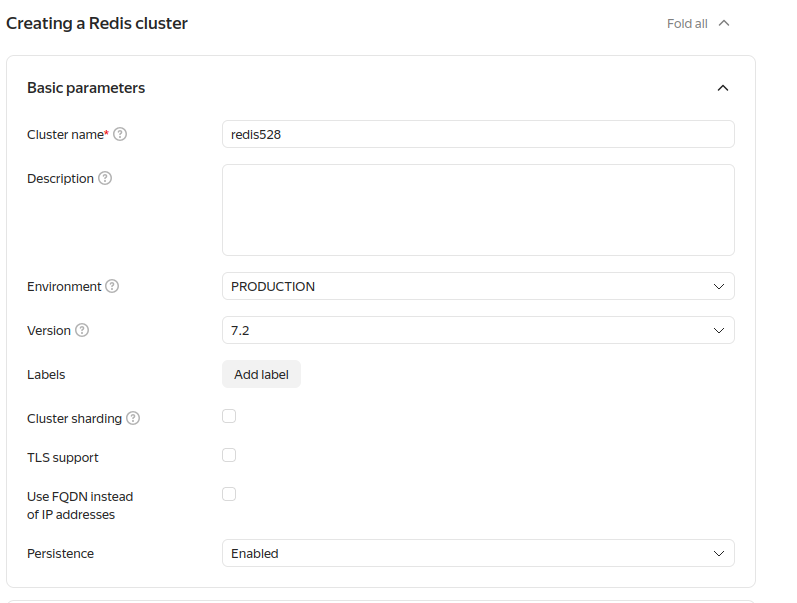This screenshot has height=603, width=797.
Task: Click help icon next to Environment
Action: coord(112,286)
